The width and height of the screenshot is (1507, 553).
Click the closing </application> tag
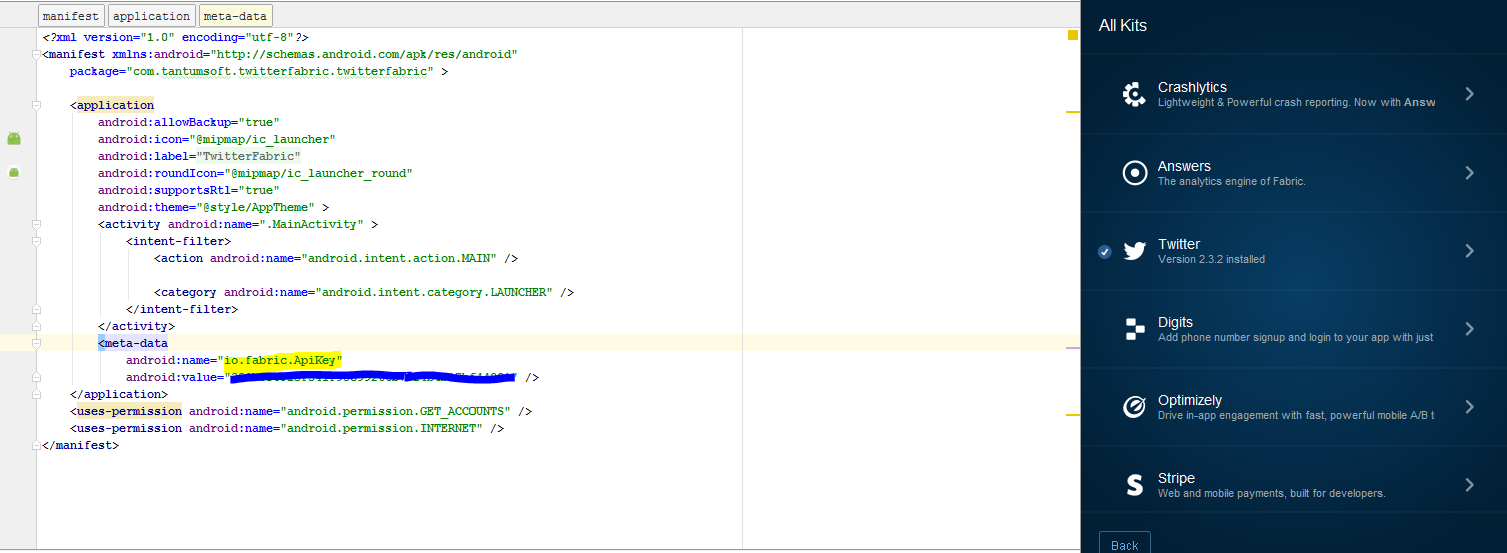click(x=119, y=394)
